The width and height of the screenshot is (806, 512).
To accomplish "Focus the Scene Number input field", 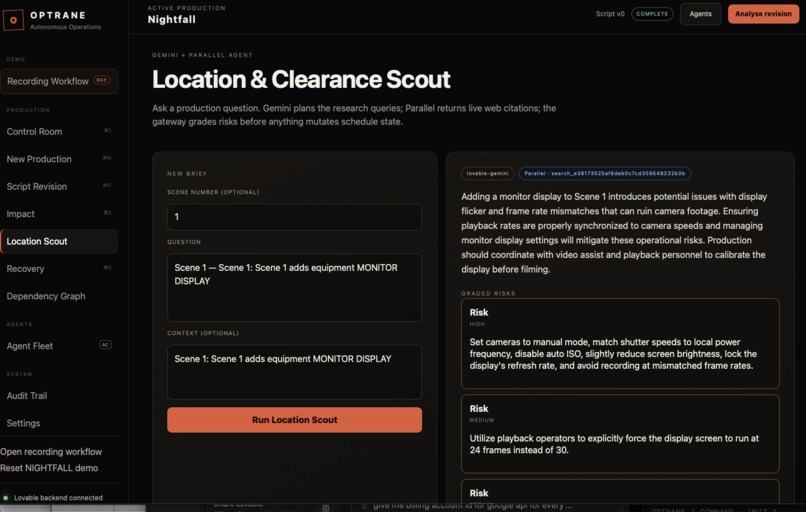I will click(x=295, y=217).
